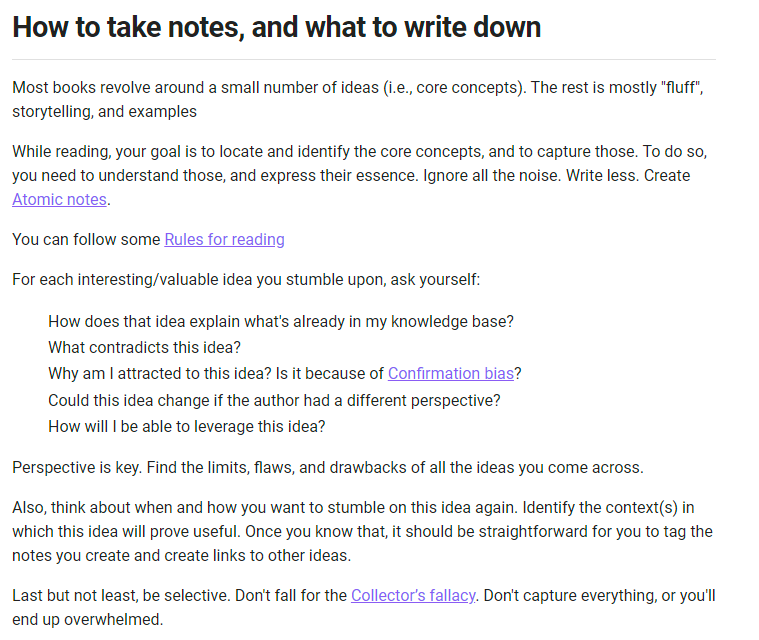Select the question 'What contradicts this idea?'
Screen dimensions: 759x640
[x=144, y=347]
